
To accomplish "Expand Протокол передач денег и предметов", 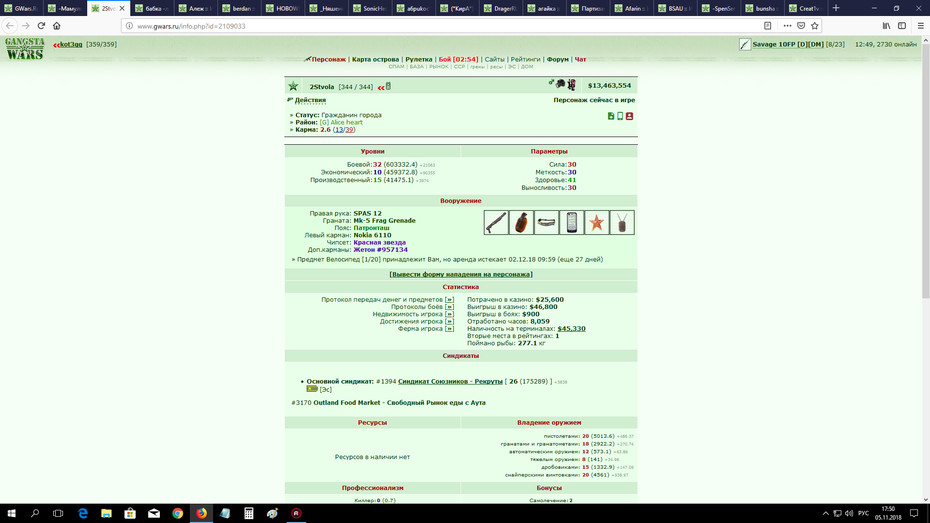I will [449, 300].
